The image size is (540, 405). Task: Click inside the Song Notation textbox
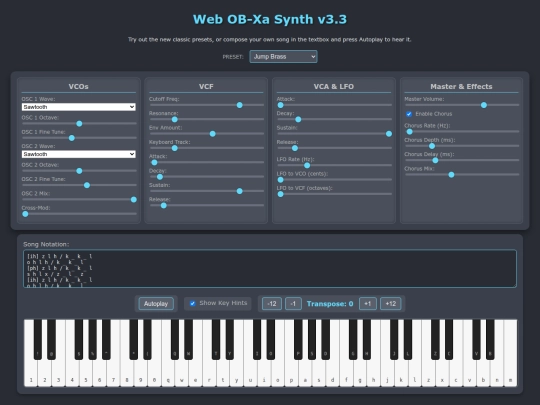coord(270,269)
